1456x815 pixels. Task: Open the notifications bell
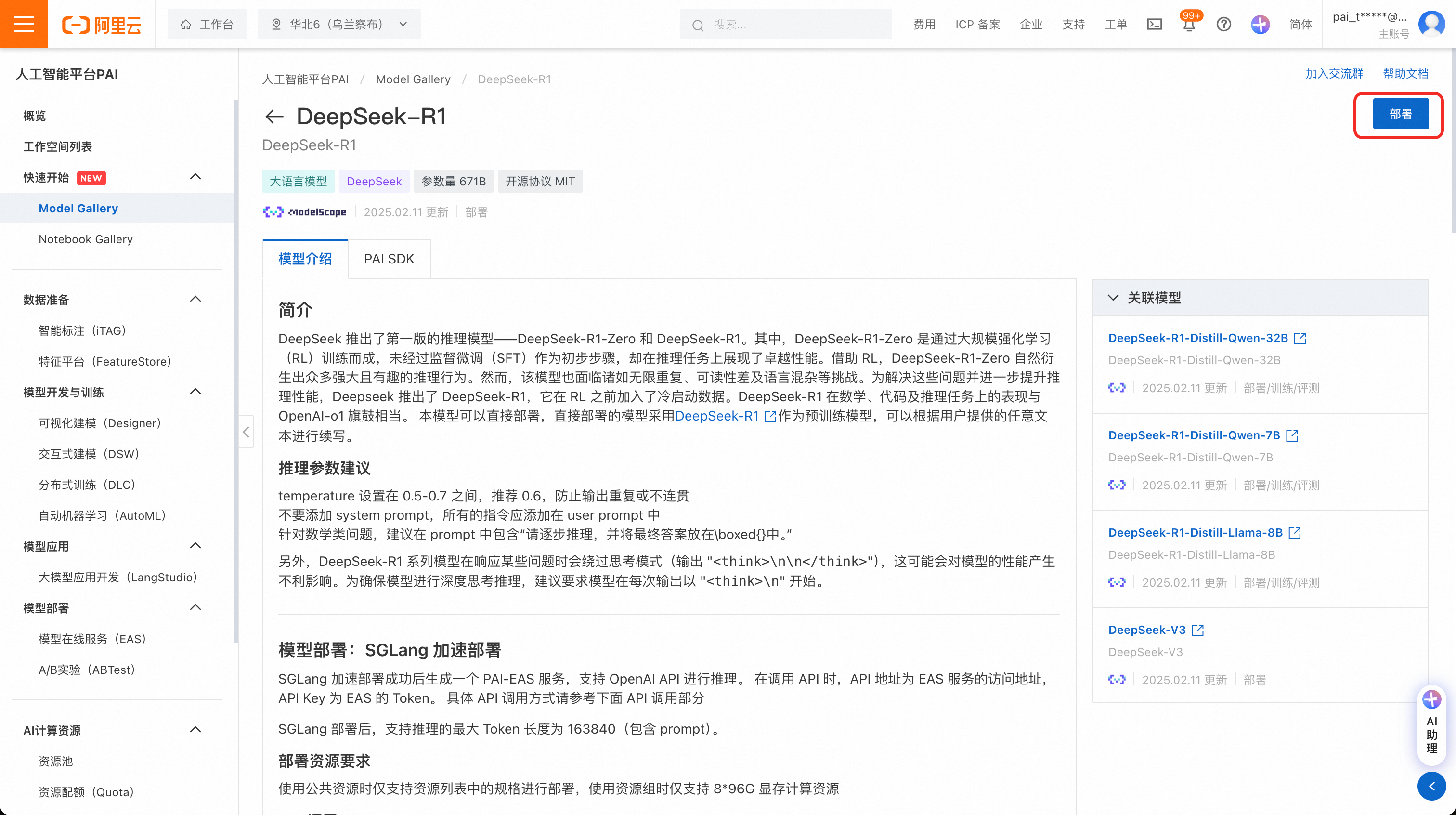click(x=1189, y=25)
